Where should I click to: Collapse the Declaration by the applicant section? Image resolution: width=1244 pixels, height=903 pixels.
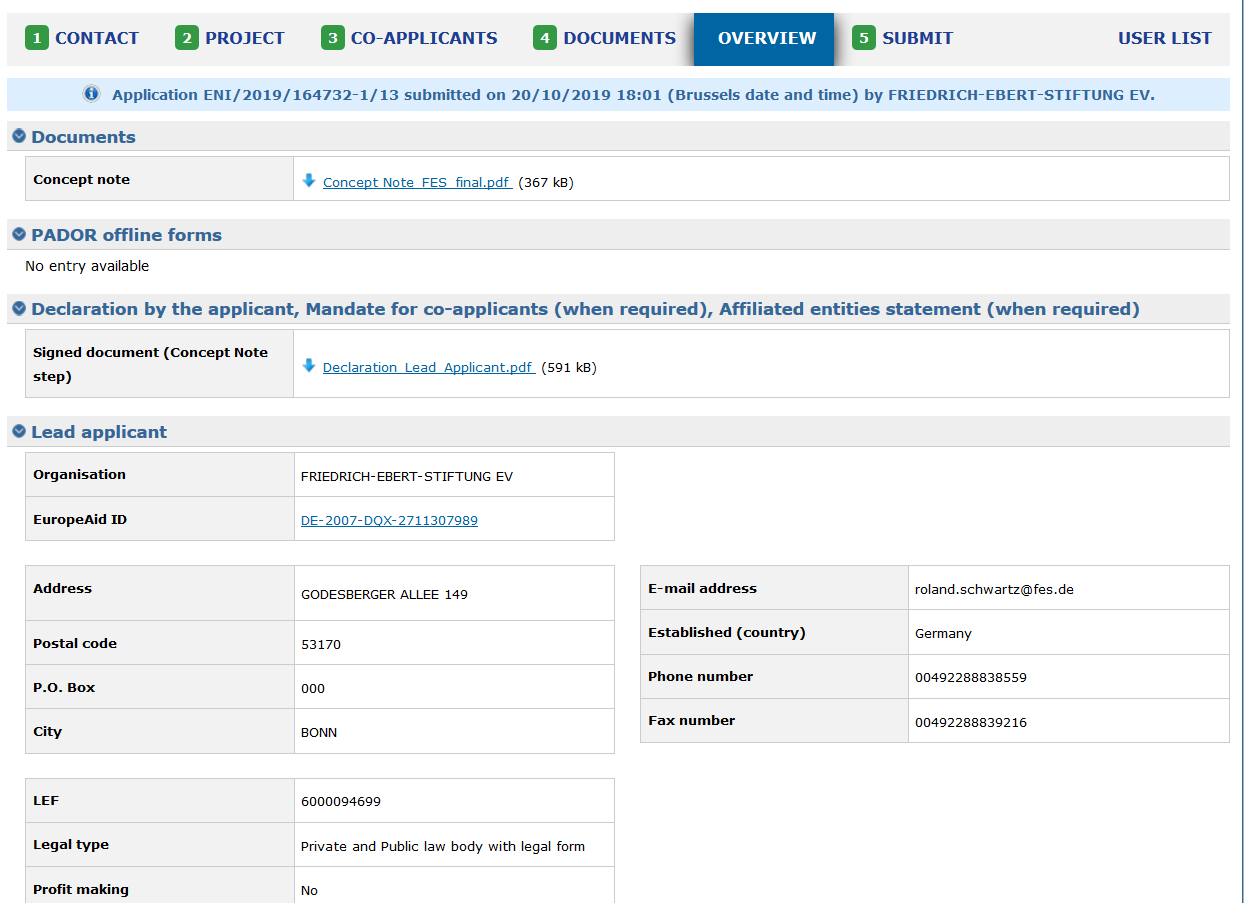tap(19, 309)
